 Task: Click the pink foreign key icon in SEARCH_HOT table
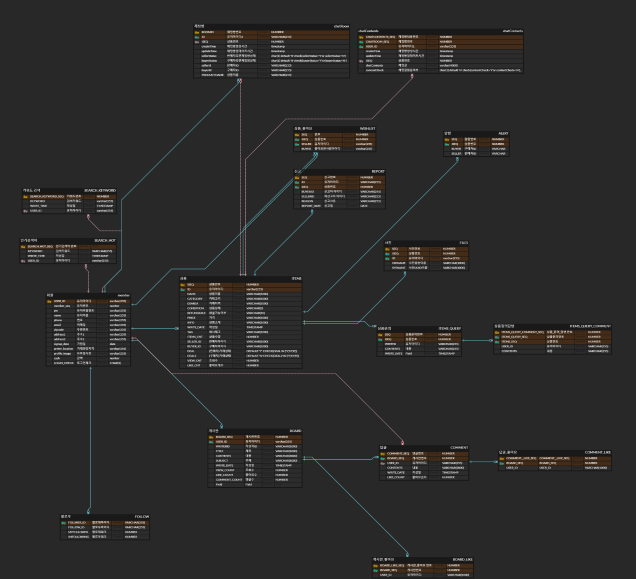click(23, 261)
